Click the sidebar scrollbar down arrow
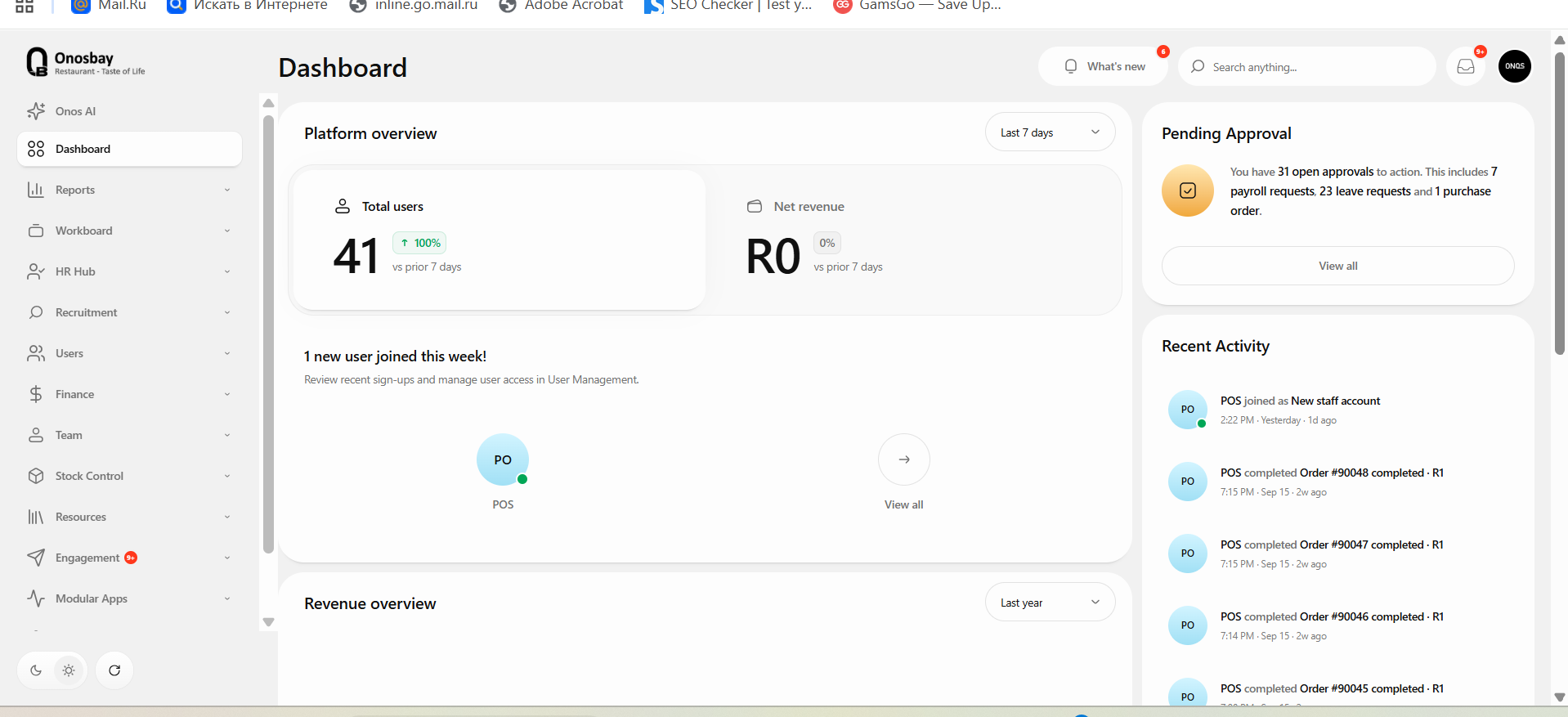Screen dimensions: 1568x717 268,622
